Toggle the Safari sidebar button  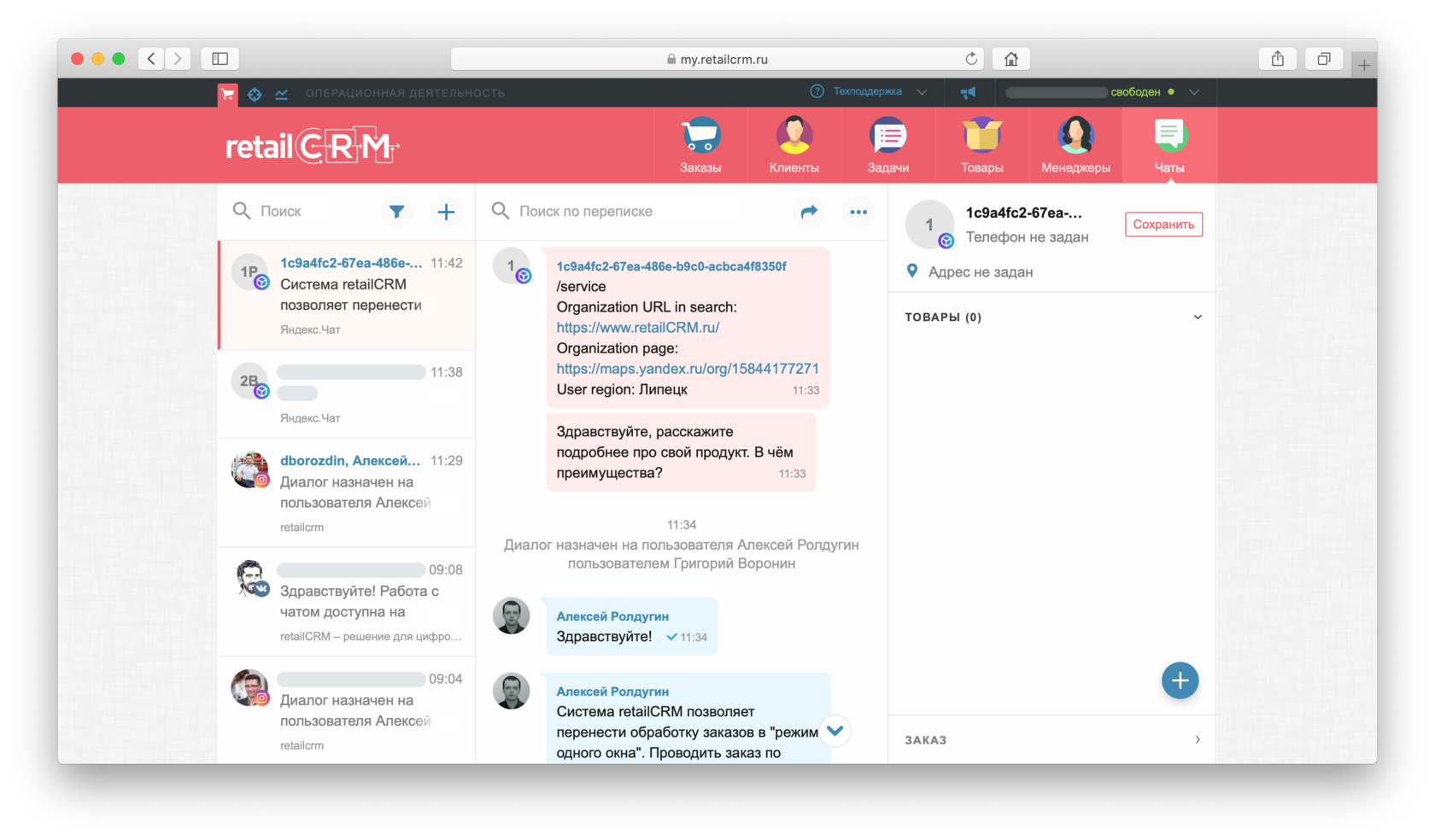(220, 58)
